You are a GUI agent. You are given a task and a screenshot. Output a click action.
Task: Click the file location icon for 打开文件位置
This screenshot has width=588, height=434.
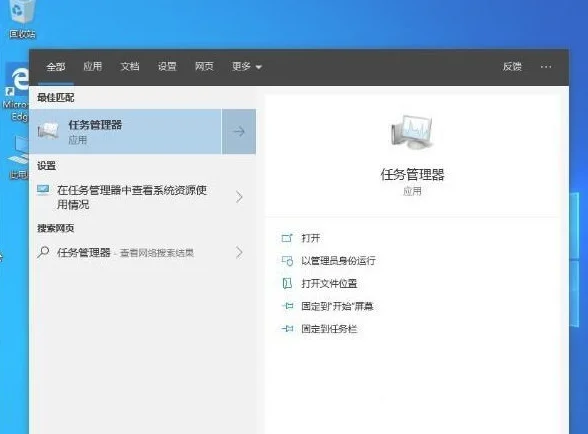287,284
